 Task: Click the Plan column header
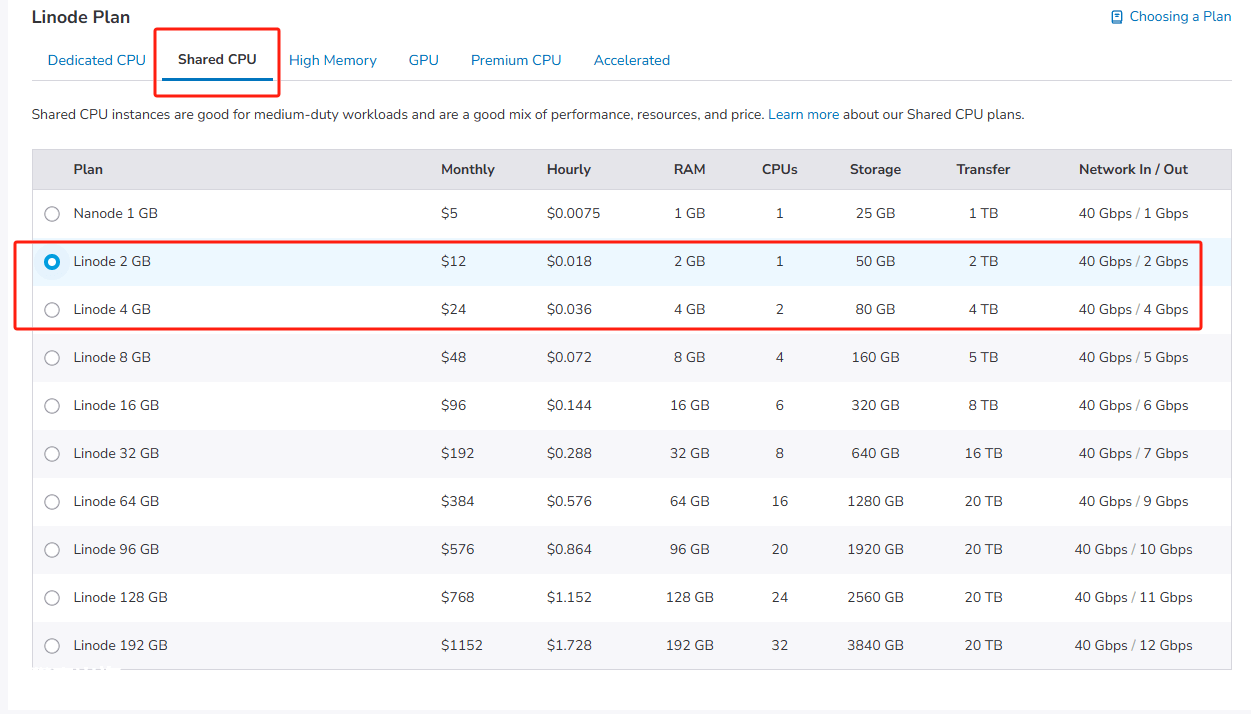(88, 169)
